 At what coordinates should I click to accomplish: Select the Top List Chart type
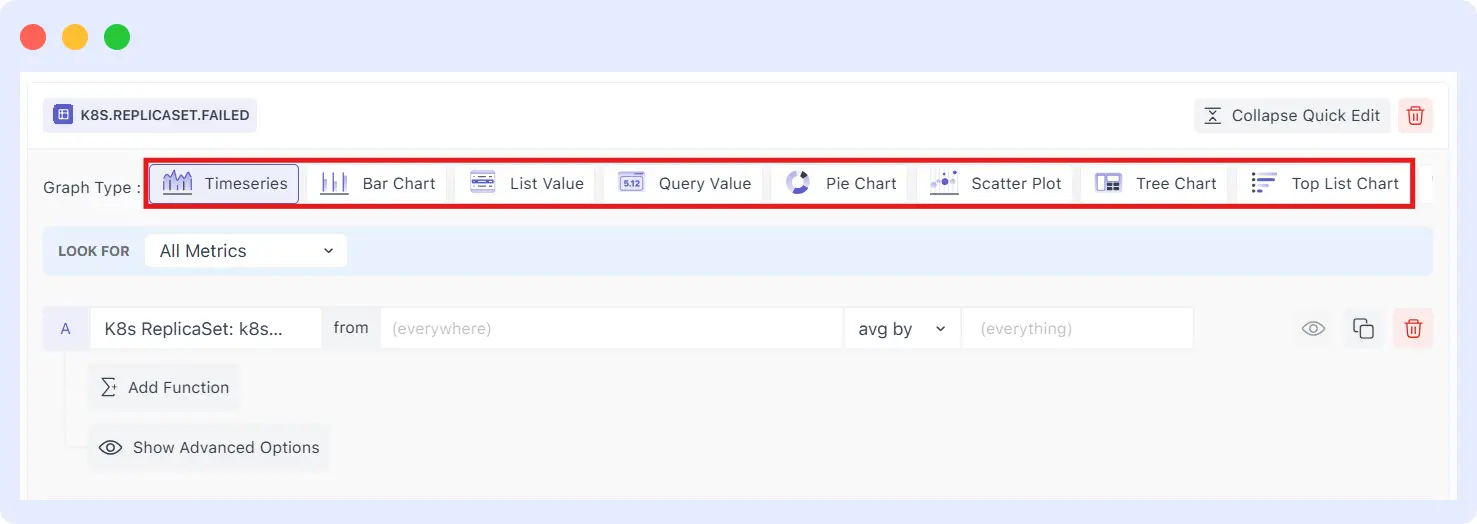pyautogui.click(x=1325, y=184)
